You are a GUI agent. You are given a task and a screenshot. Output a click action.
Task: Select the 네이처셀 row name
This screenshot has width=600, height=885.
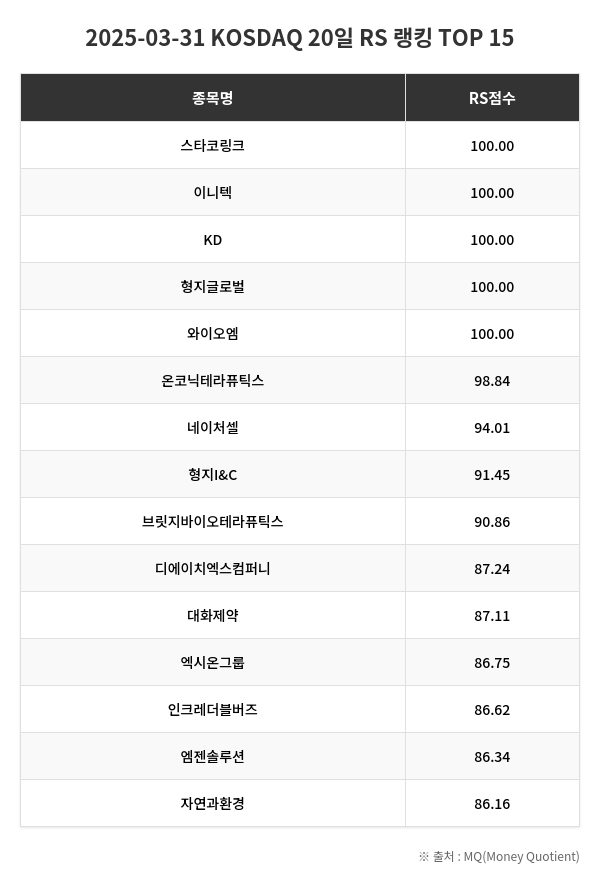212,428
